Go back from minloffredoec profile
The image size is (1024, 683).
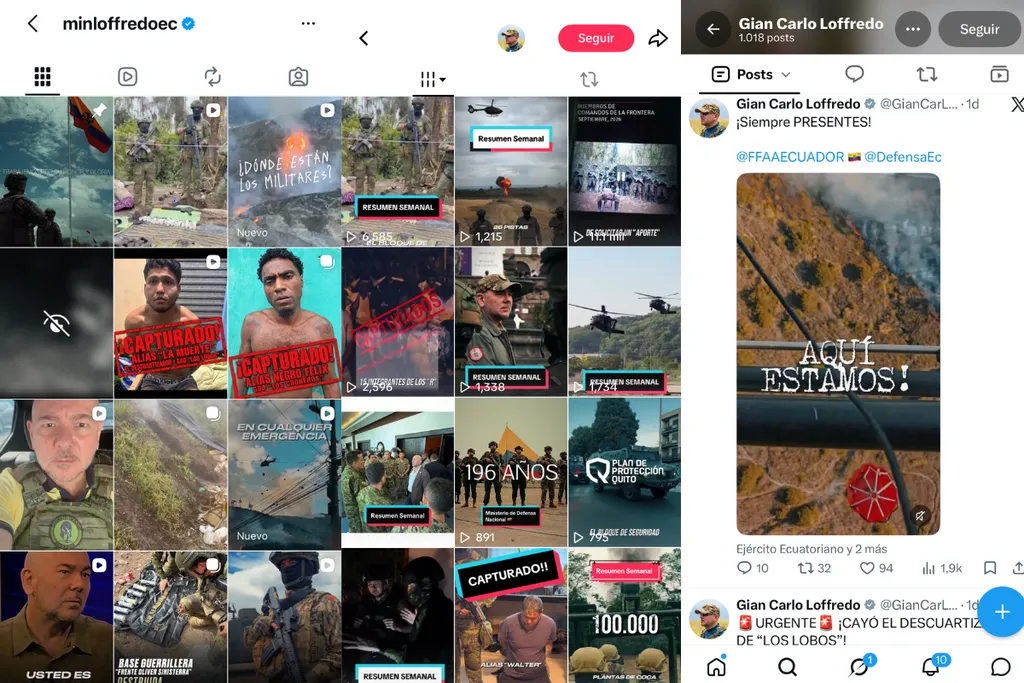(33, 24)
